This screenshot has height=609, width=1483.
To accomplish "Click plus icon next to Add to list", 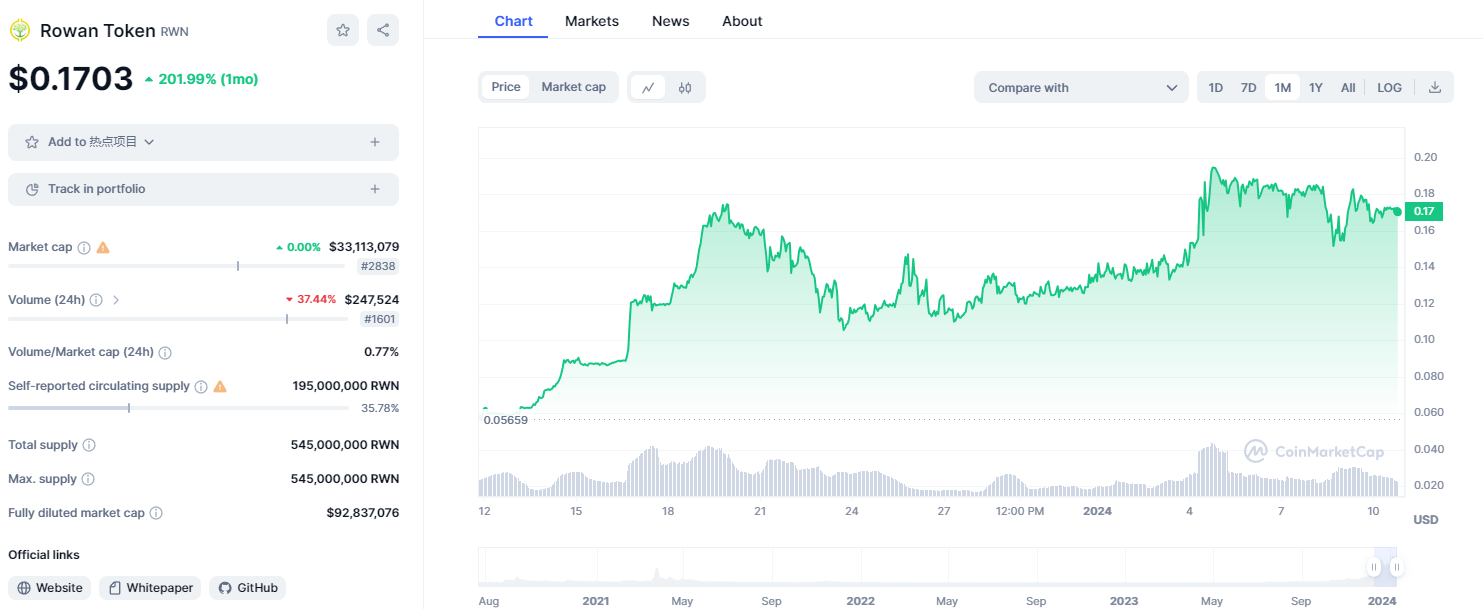I will pos(375,142).
